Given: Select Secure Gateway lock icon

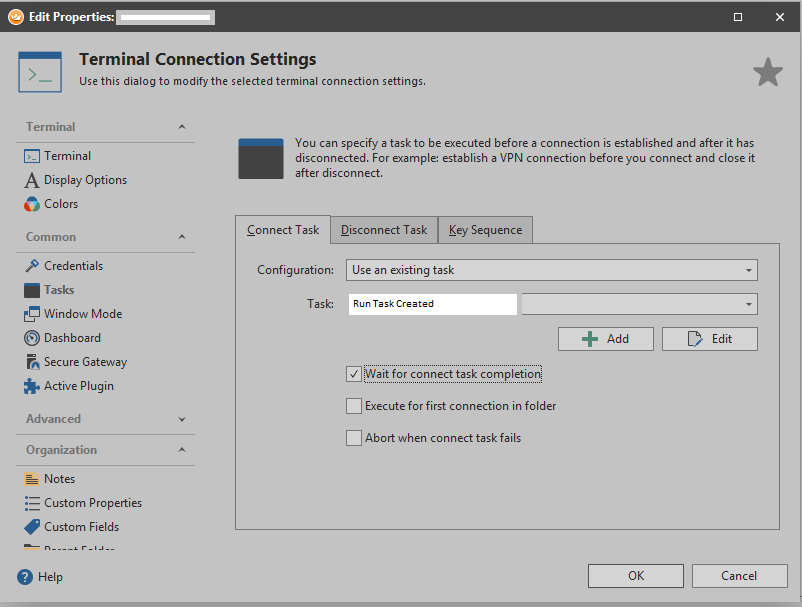Looking at the screenshot, I should coord(32,362).
